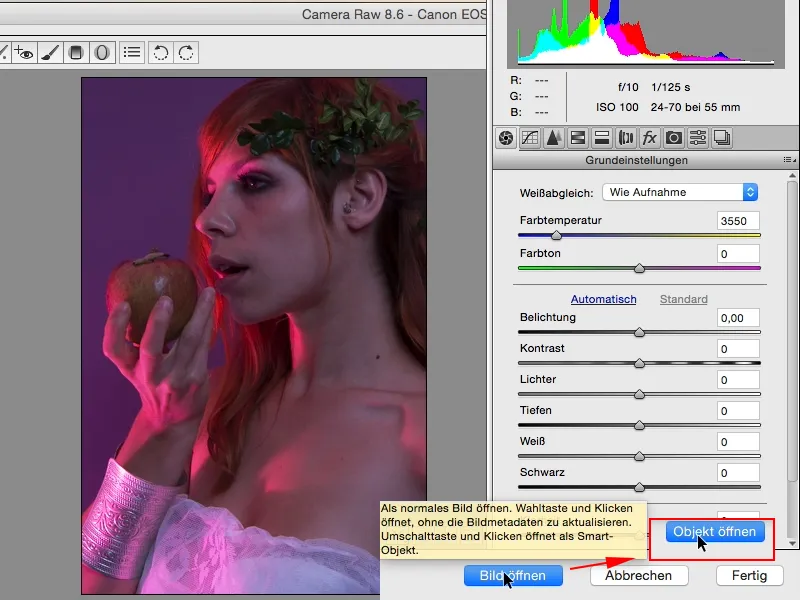Click the Tiefen value field

pos(738,411)
